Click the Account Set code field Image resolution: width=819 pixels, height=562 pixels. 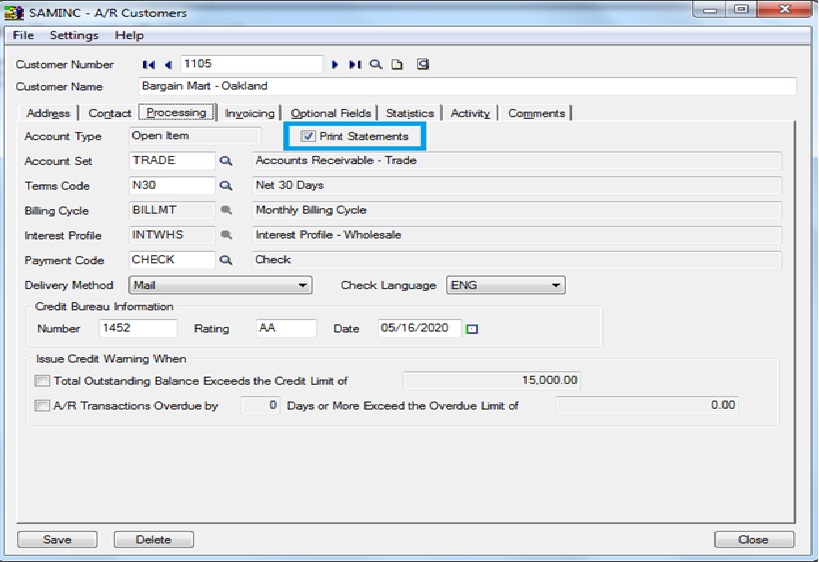pyautogui.click(x=172, y=160)
